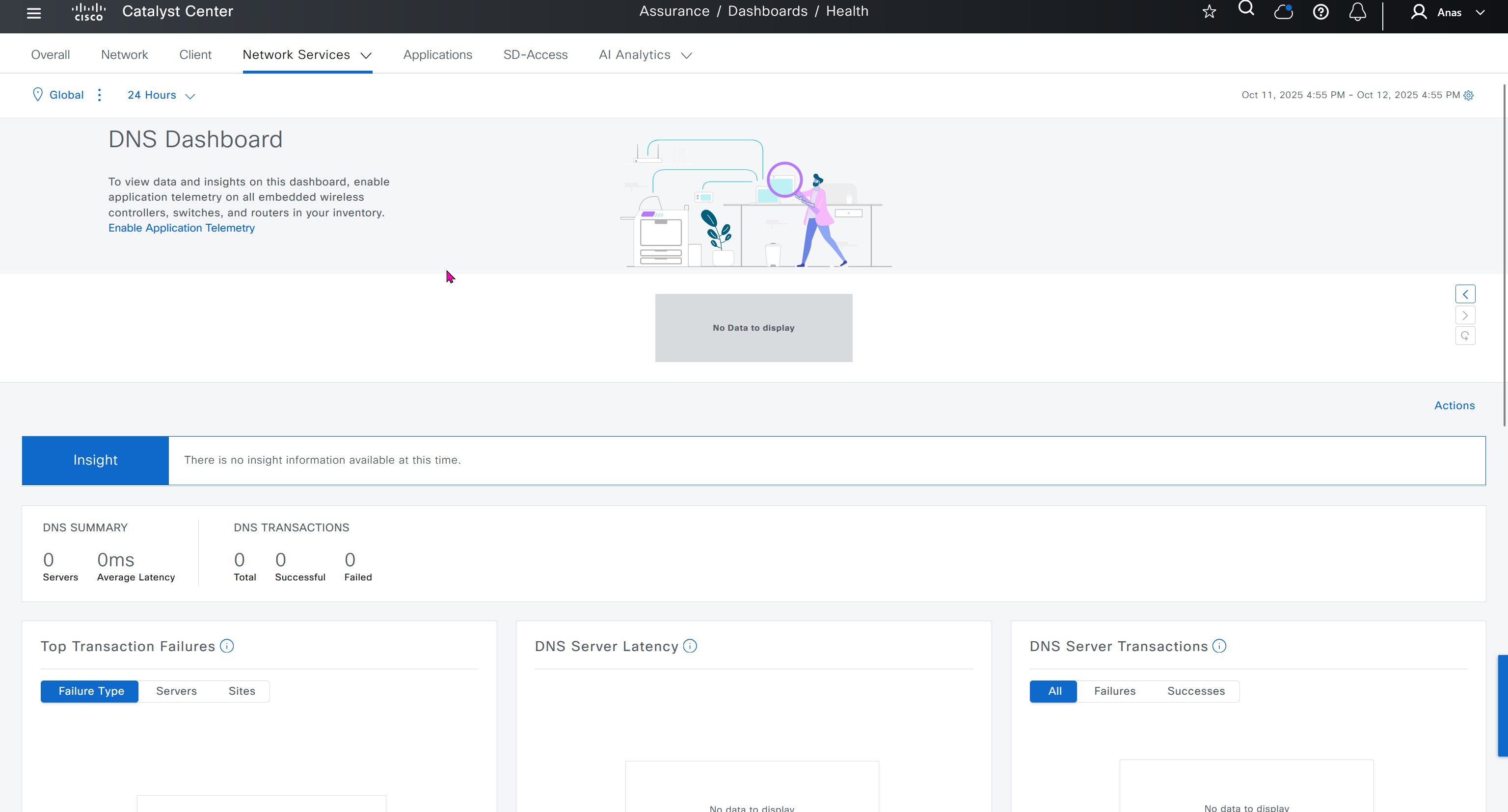1508x812 pixels.
Task: Open the notifications bell
Action: (1358, 12)
